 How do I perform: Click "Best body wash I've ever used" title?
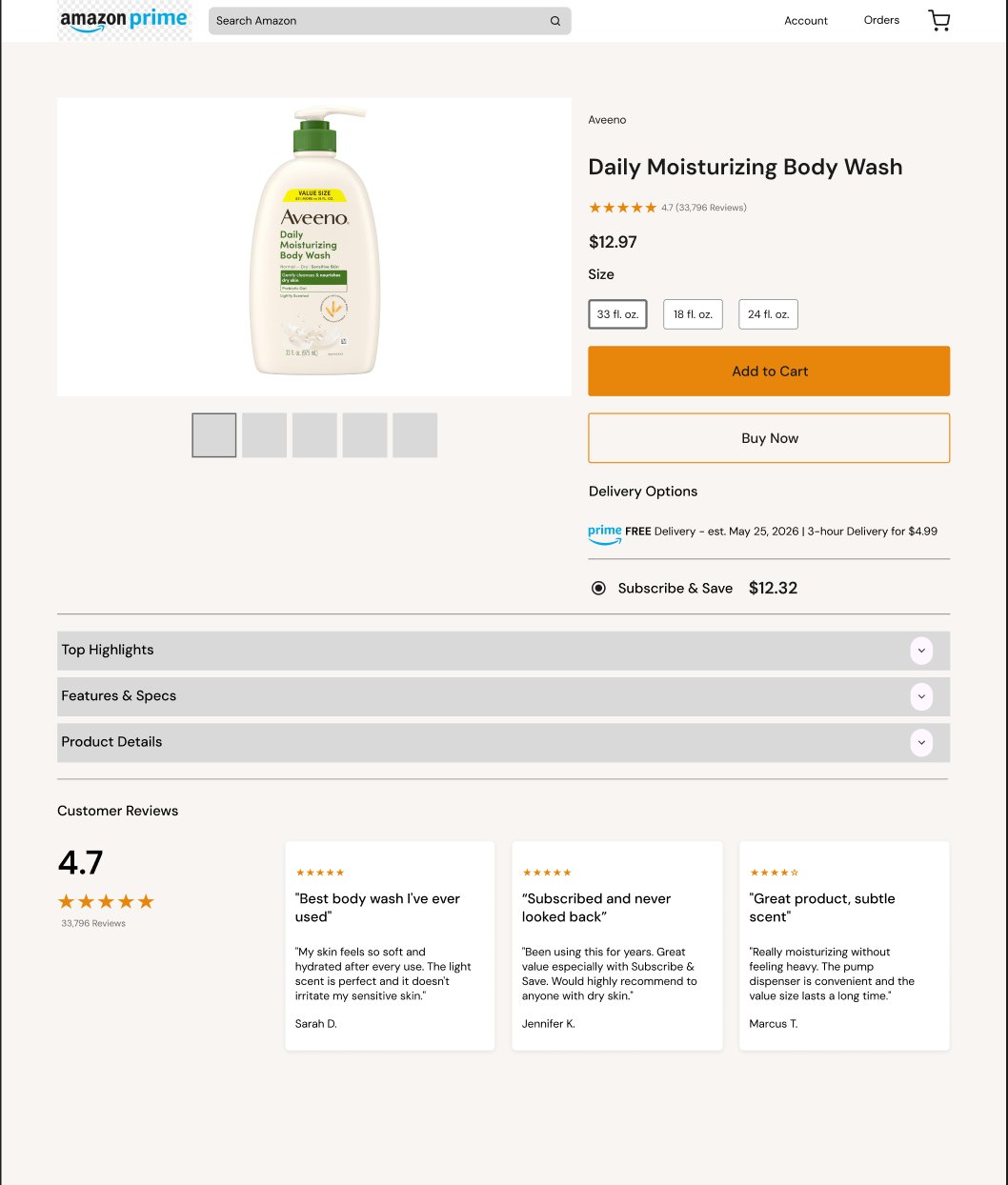click(378, 908)
